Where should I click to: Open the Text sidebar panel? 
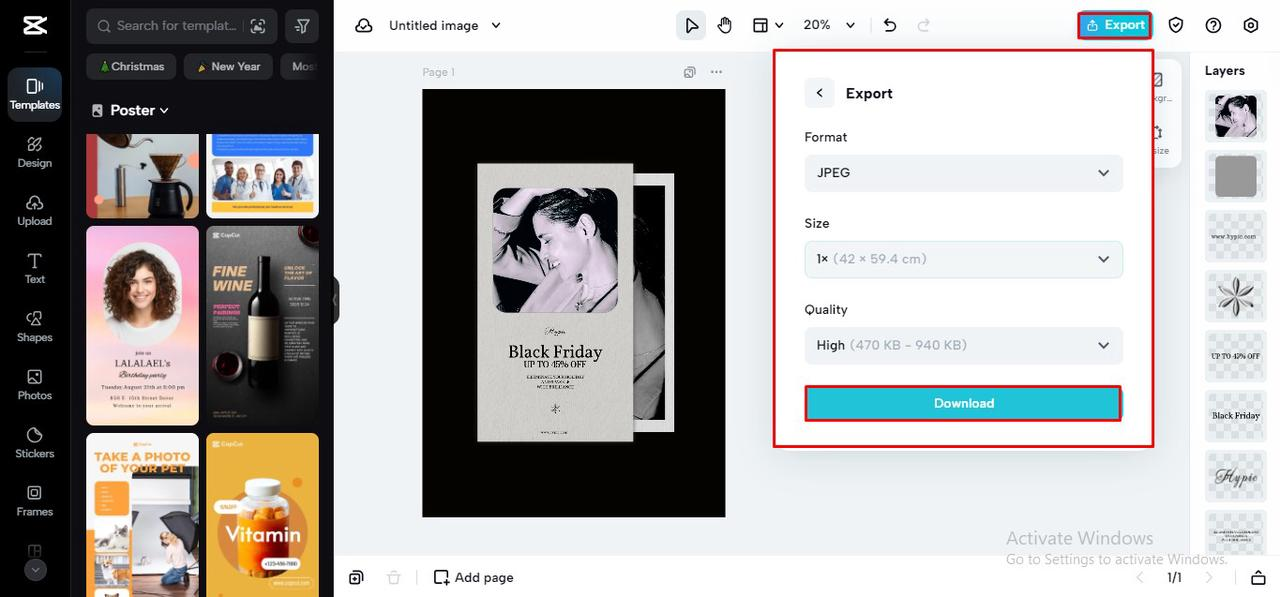pyautogui.click(x=35, y=268)
